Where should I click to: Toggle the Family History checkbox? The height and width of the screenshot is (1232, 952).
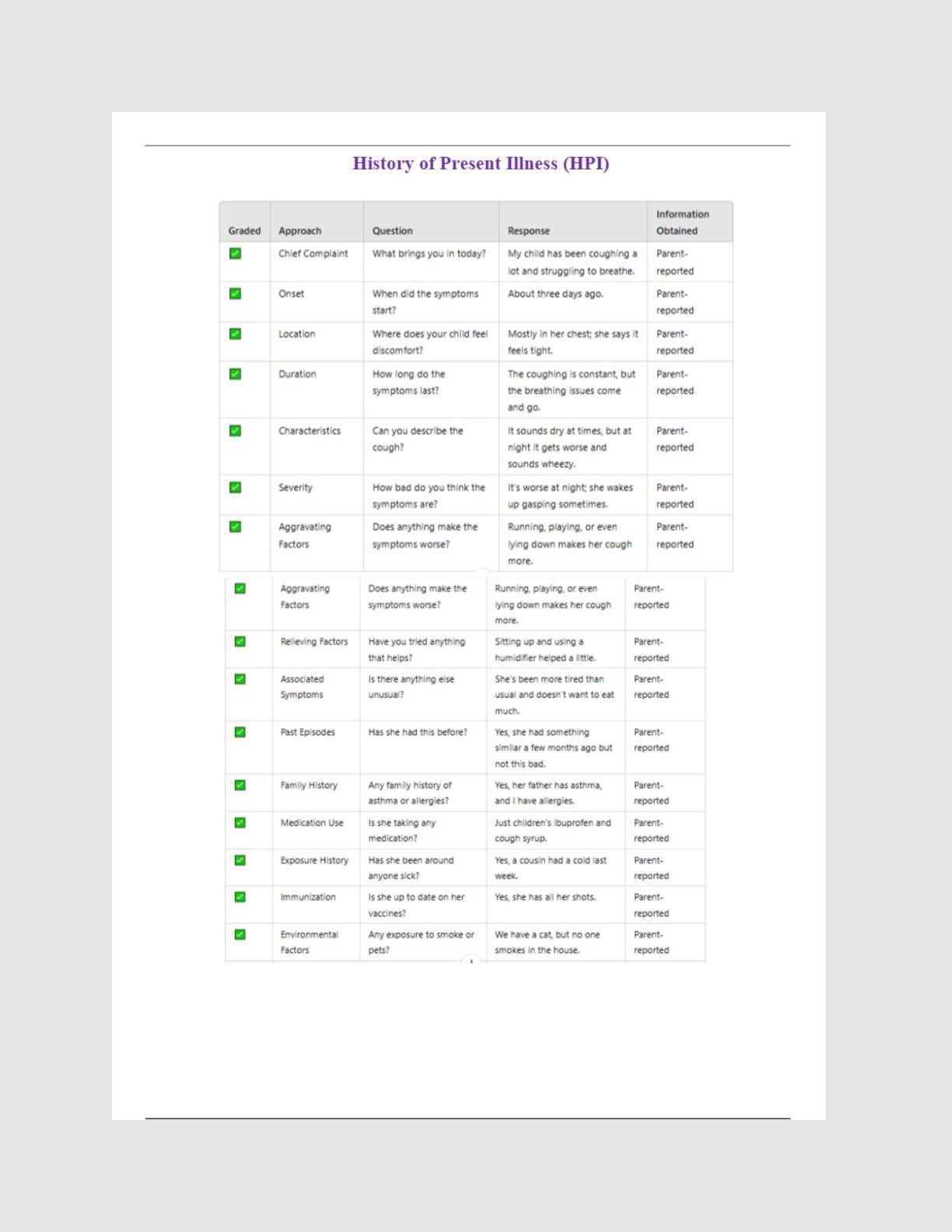[240, 785]
